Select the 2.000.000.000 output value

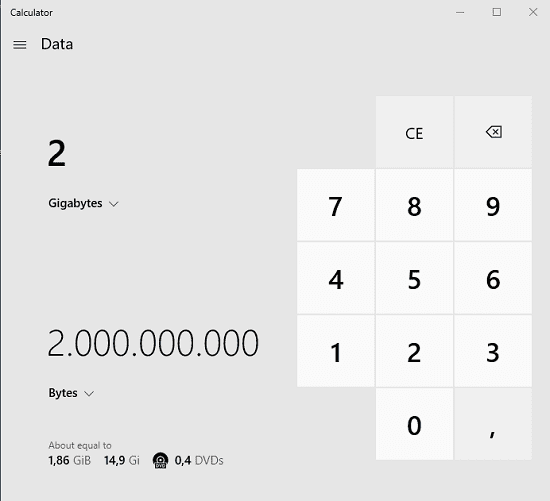[153, 343]
